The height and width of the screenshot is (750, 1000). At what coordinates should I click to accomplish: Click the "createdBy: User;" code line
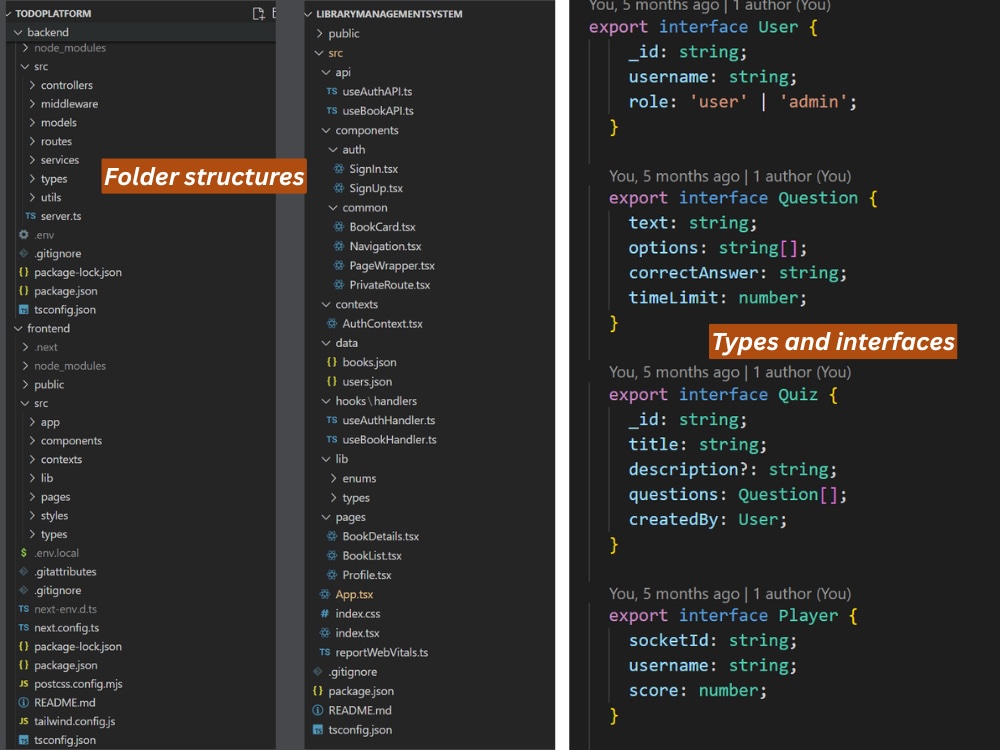708,520
